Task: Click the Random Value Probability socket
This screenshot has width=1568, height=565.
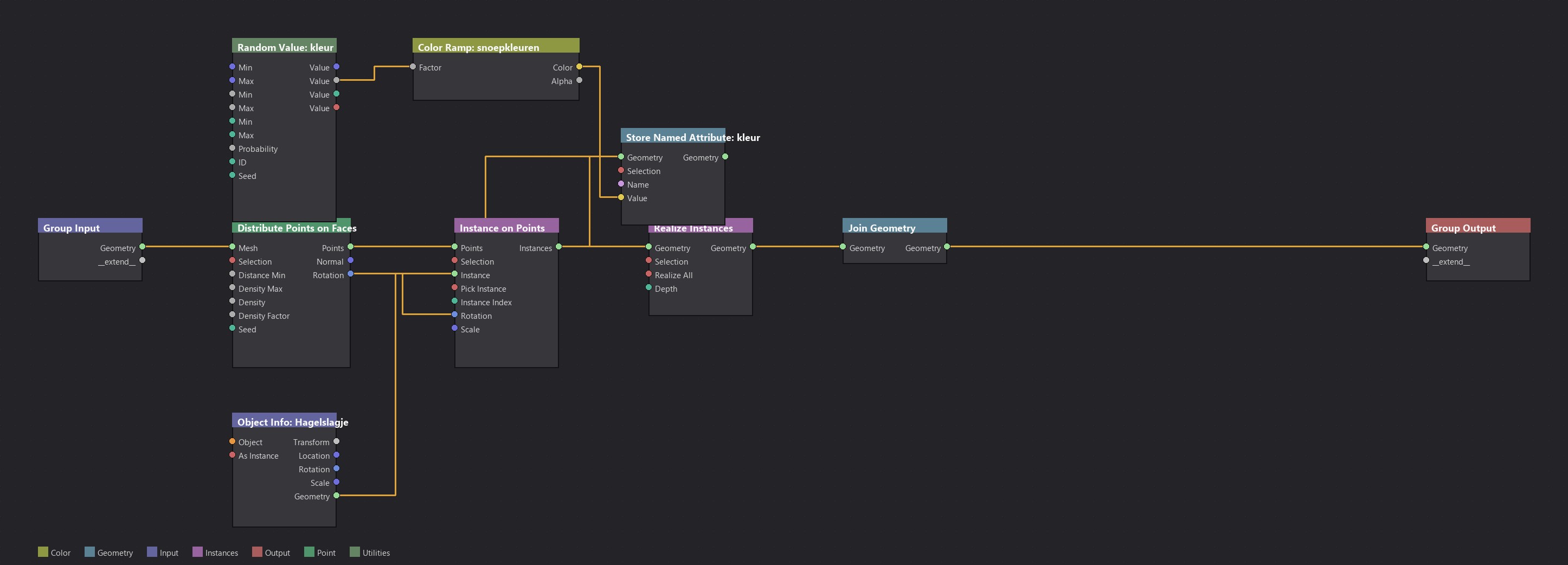Action: [232, 148]
